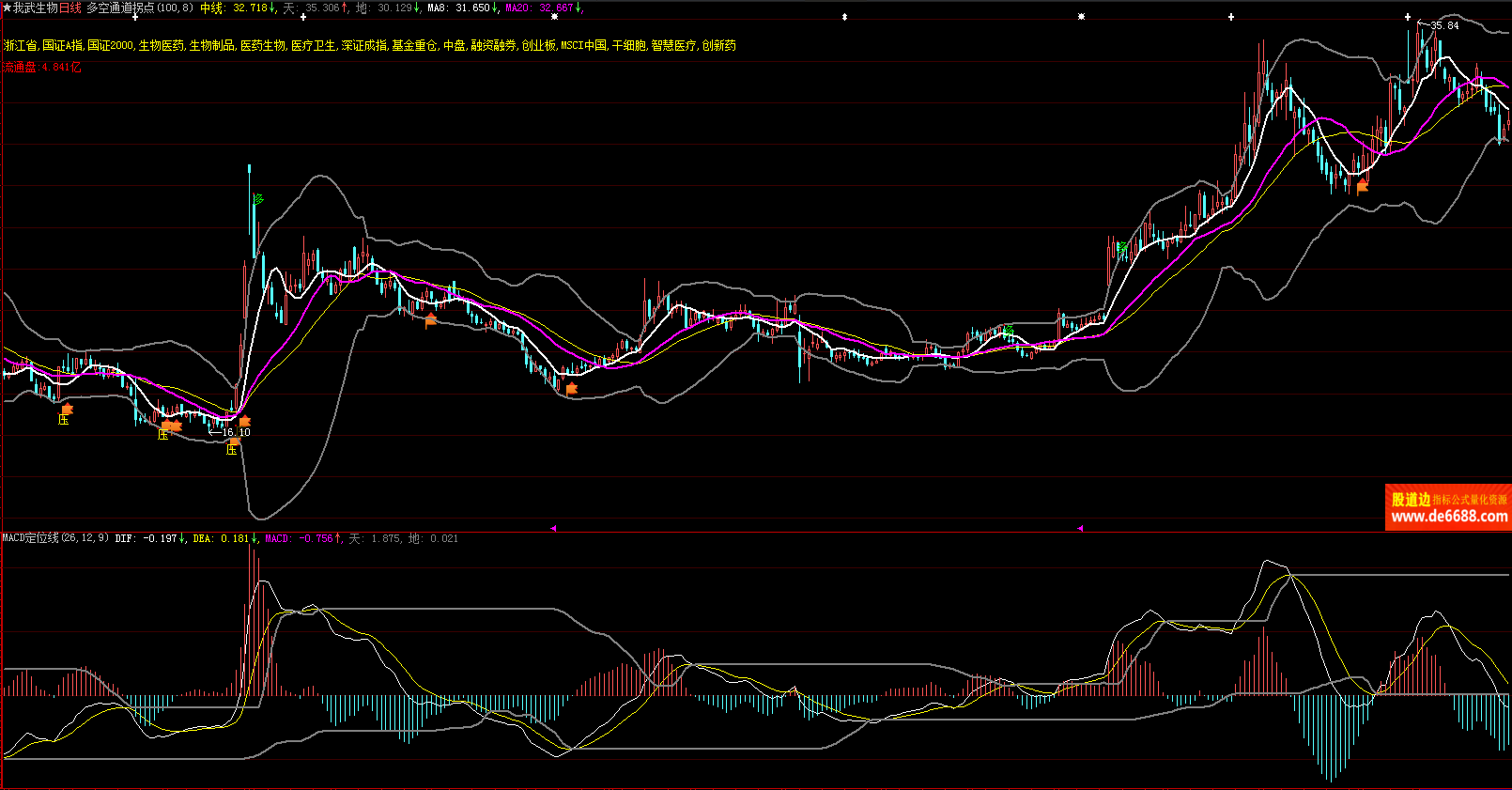
Task: Click the left magenta triangle above the MACD panel
Action: pyautogui.click(x=553, y=529)
